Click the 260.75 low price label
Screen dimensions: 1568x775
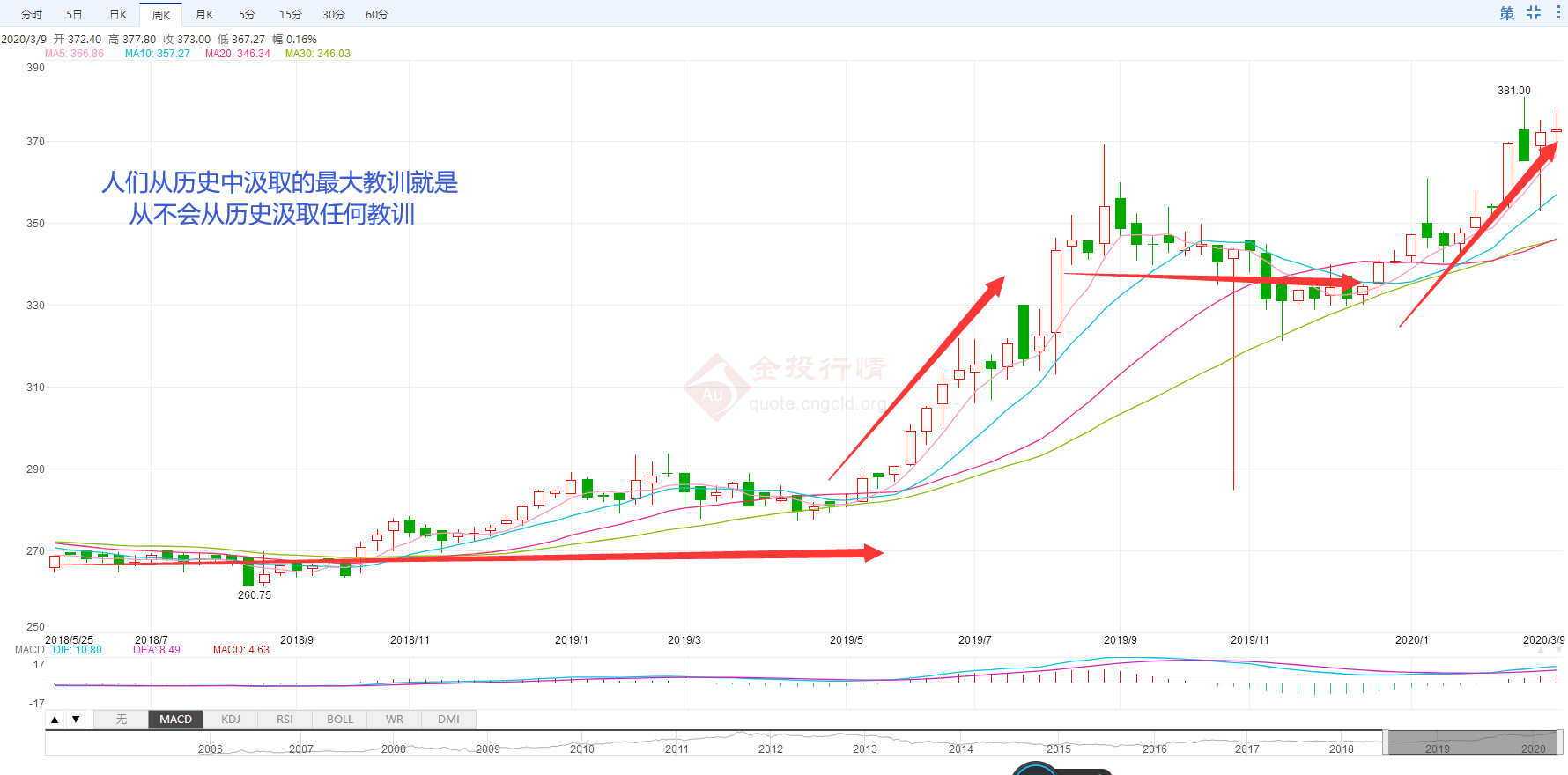click(x=255, y=595)
